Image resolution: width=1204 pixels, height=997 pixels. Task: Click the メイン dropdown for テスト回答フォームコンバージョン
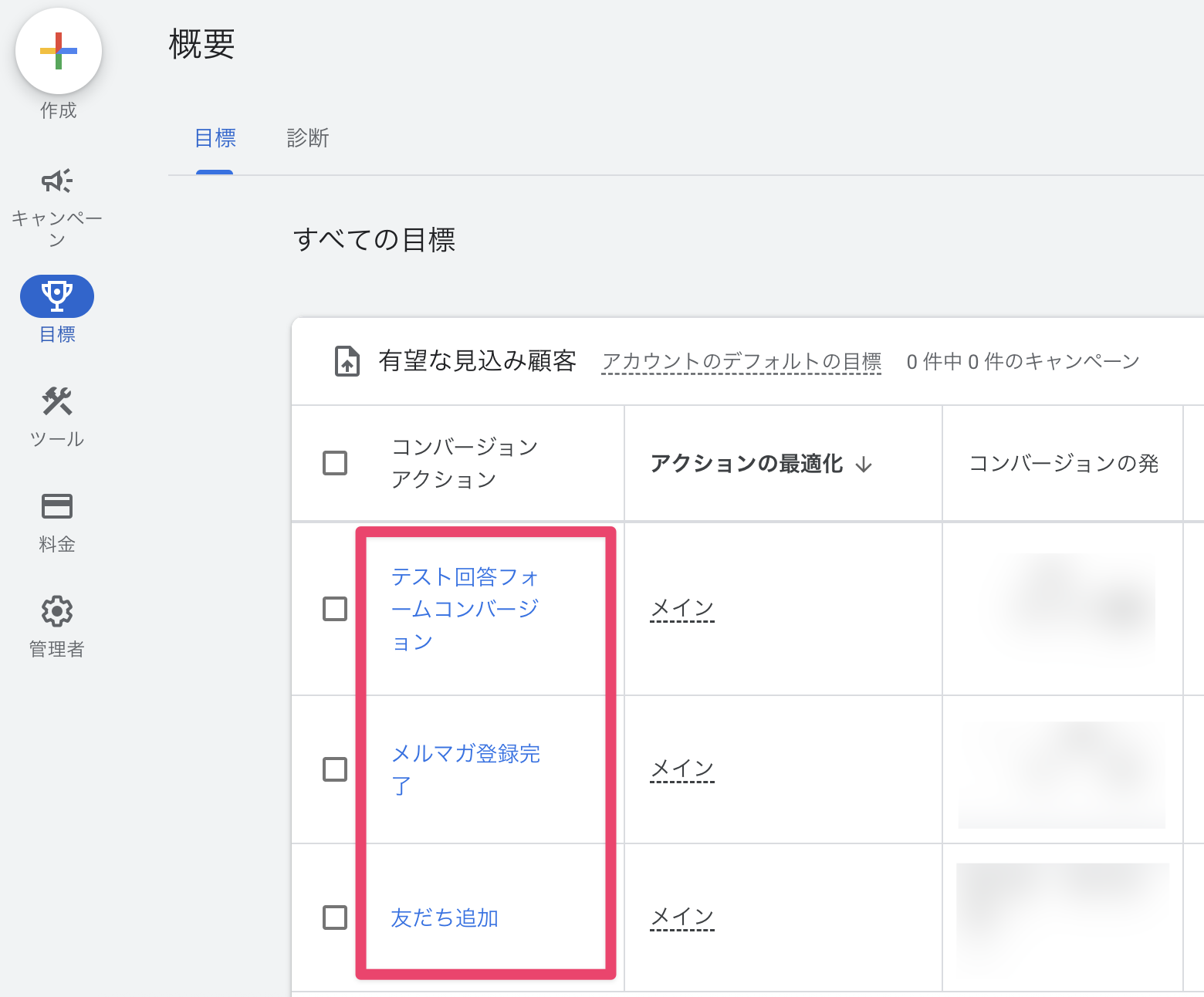pyautogui.click(x=681, y=609)
